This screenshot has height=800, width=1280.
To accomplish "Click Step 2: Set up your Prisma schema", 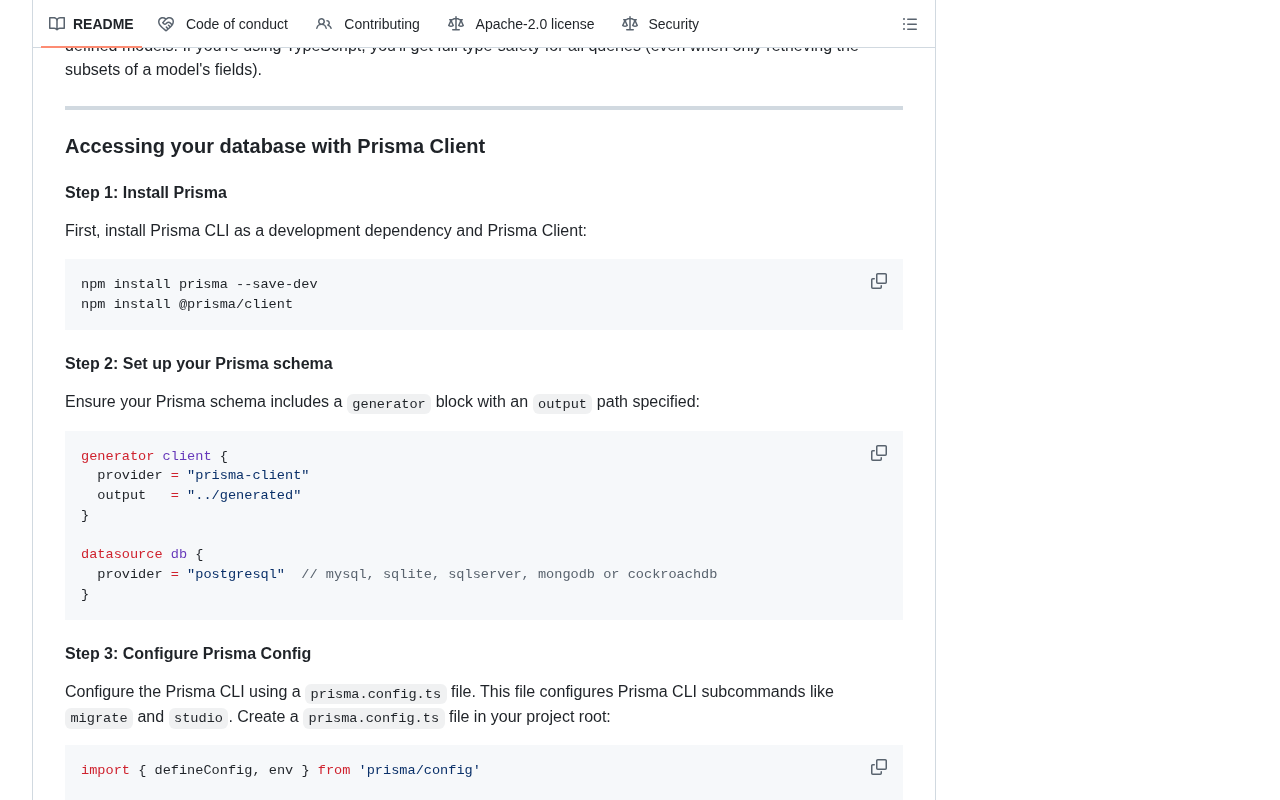I will (199, 364).
